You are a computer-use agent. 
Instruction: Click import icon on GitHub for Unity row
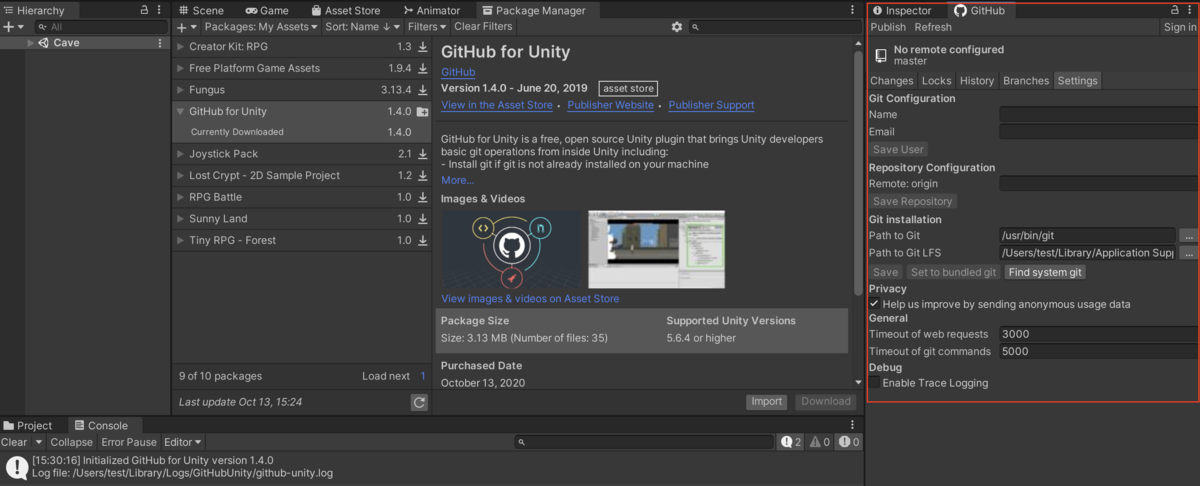click(422, 112)
